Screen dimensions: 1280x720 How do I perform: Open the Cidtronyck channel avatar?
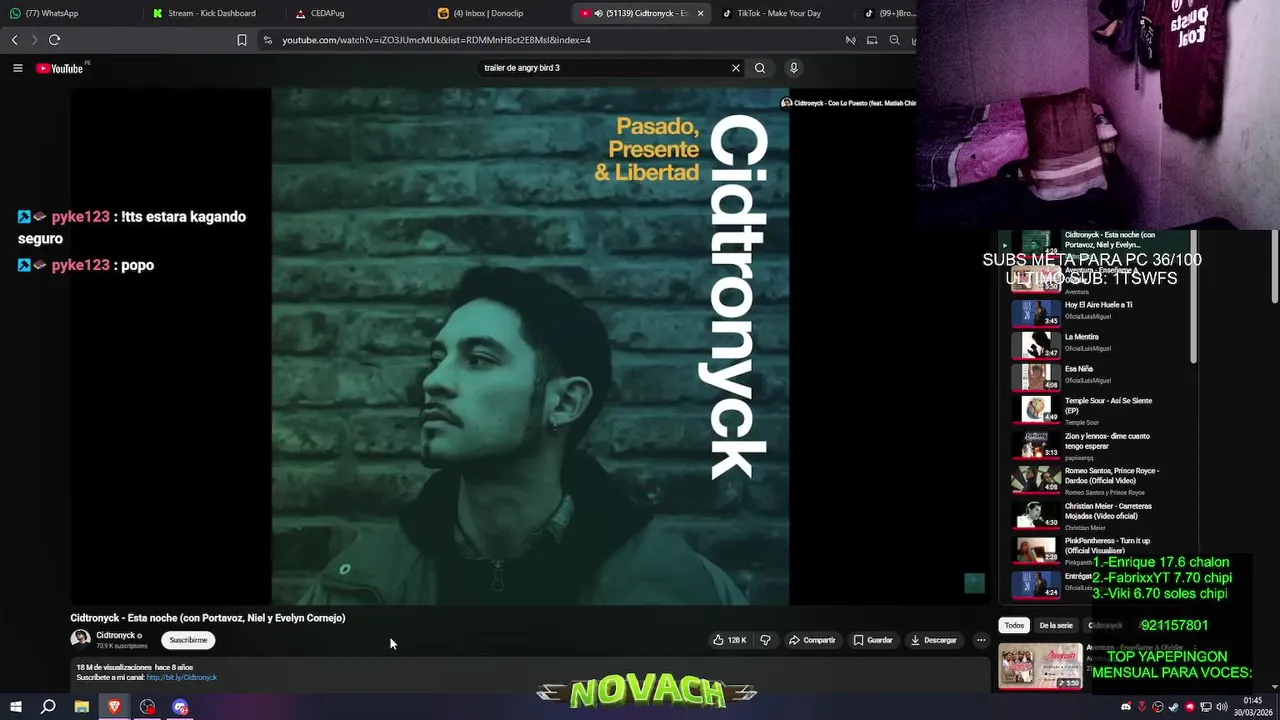tap(80, 639)
